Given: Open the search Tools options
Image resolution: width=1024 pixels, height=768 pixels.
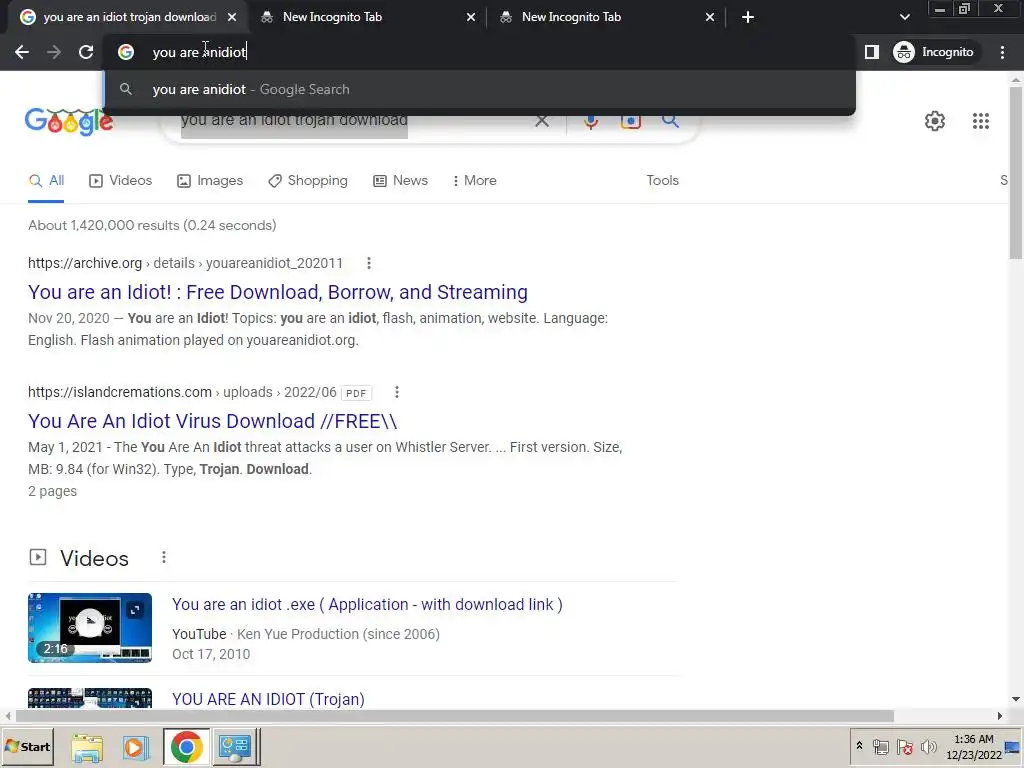Looking at the screenshot, I should [662, 181].
